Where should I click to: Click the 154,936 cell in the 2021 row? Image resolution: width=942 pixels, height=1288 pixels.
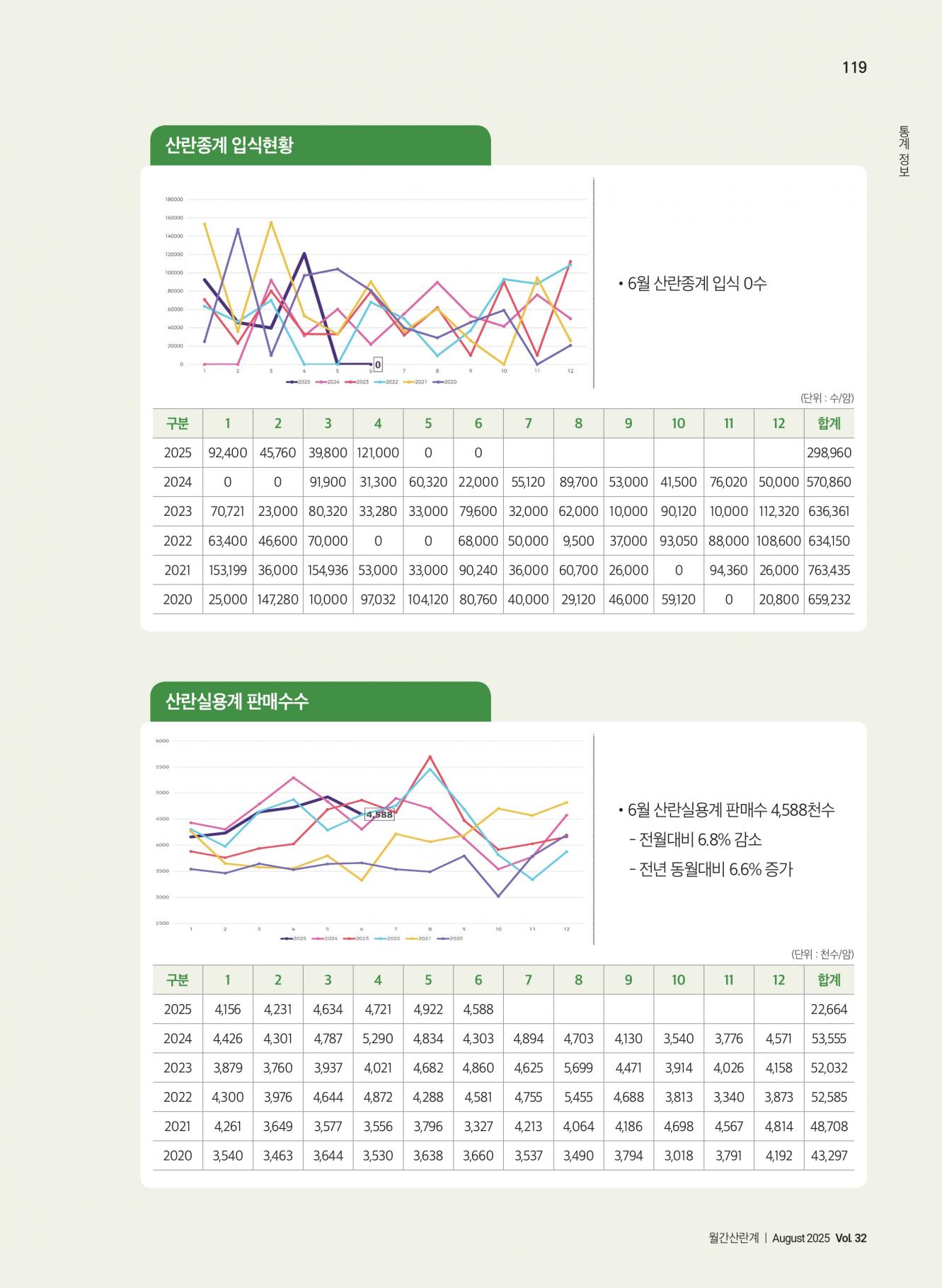tap(328, 570)
